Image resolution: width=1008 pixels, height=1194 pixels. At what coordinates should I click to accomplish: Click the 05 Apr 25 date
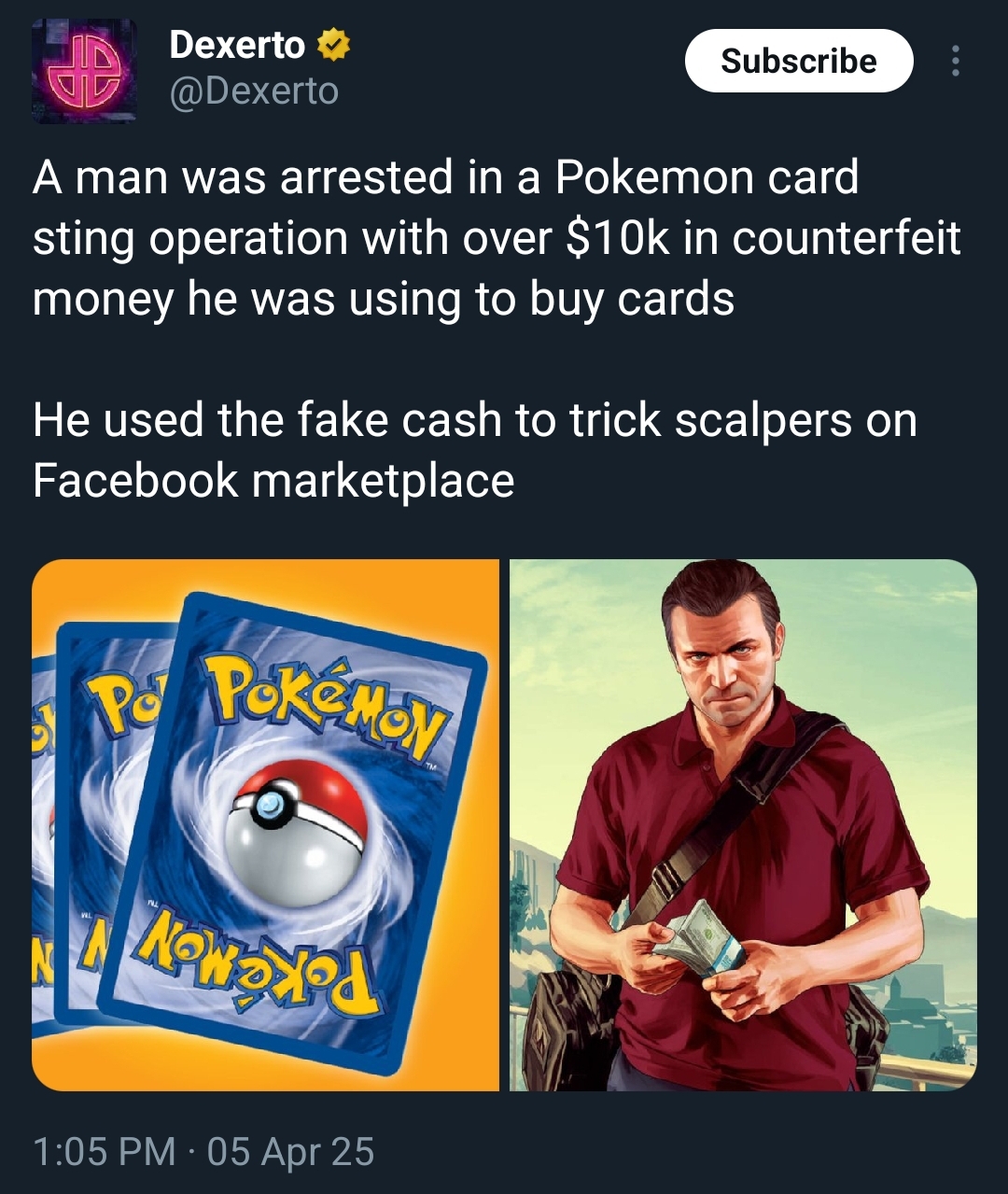click(290, 1151)
